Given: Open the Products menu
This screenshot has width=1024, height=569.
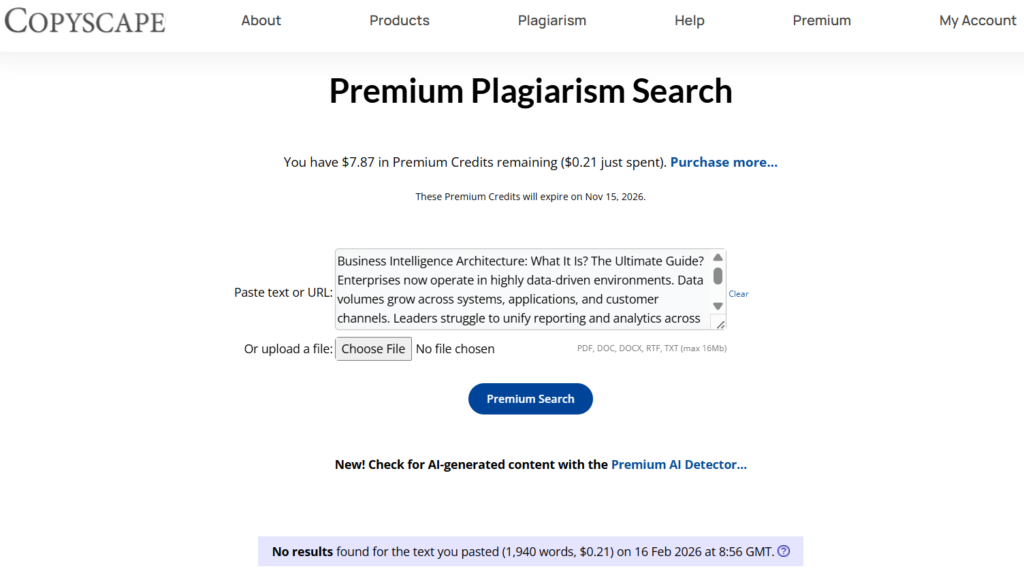Looking at the screenshot, I should click(399, 20).
